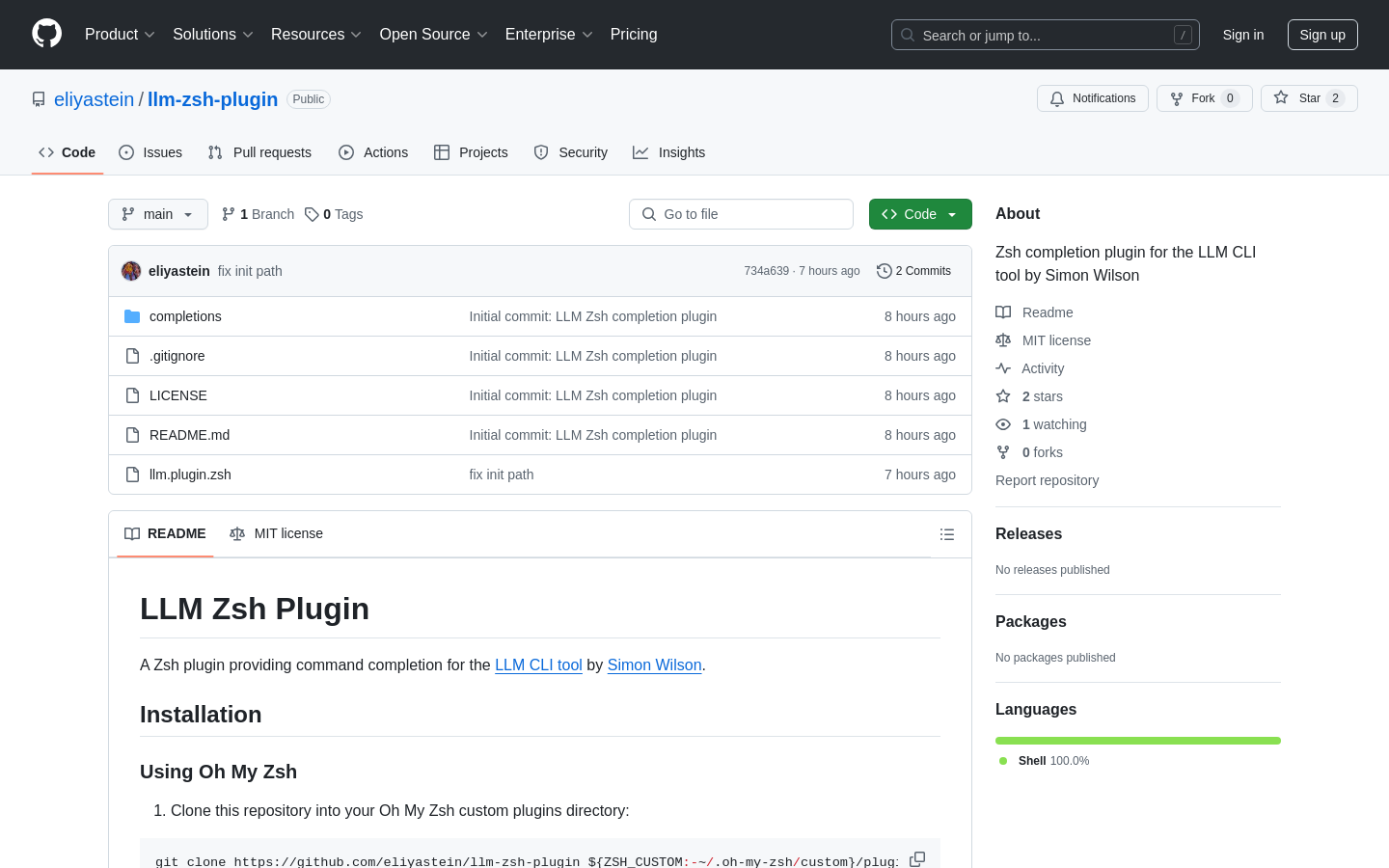Select the README tab
This screenshot has height=868, width=1389.
click(x=165, y=534)
